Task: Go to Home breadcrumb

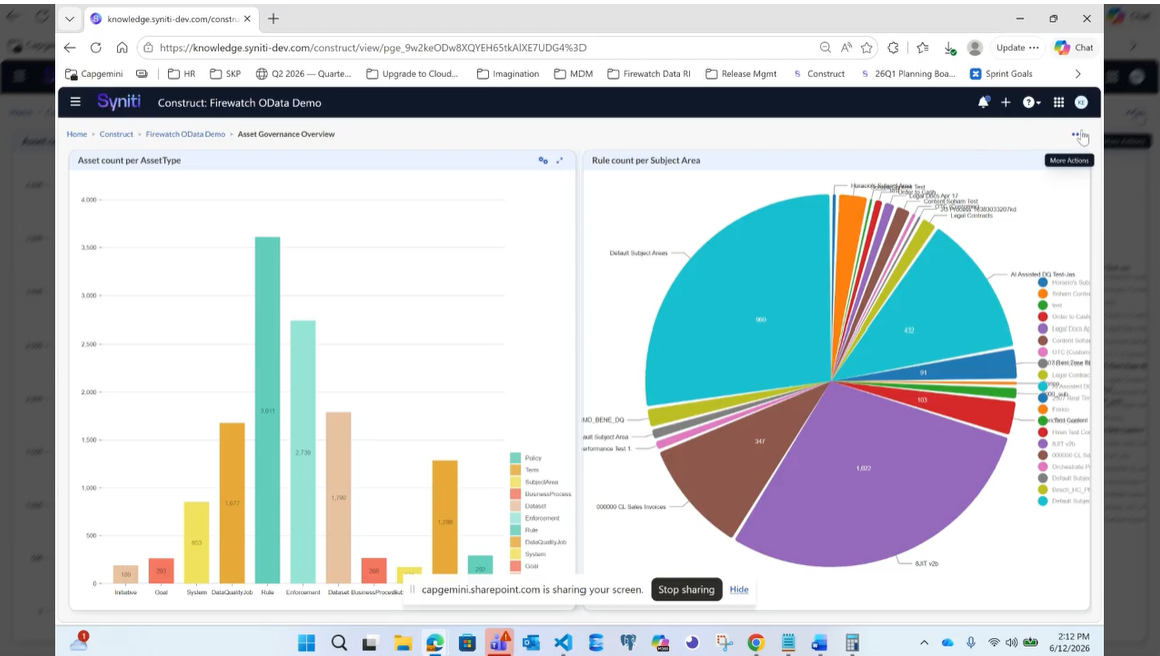Action: 77,135
